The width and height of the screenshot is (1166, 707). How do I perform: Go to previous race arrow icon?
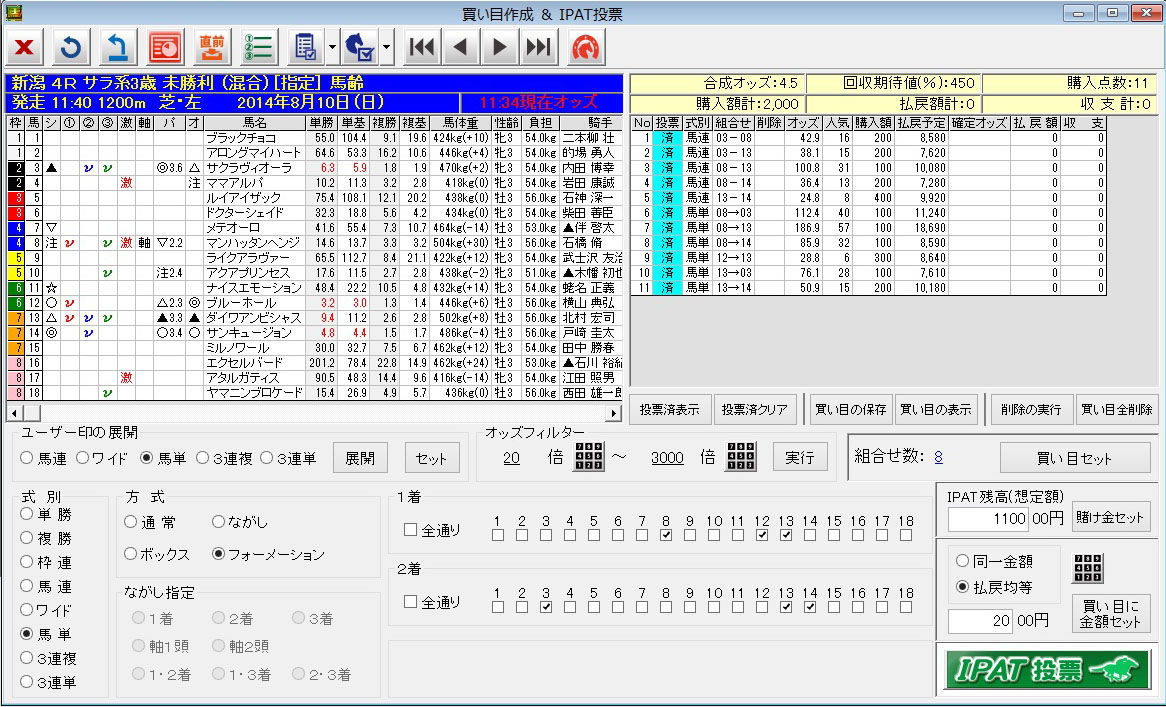[461, 48]
